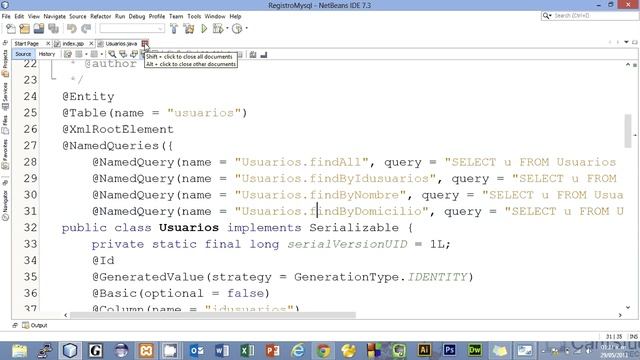Image resolution: width=640 pixels, height=360 pixels.
Task: Open the Output window tab
Action: pos(35,325)
